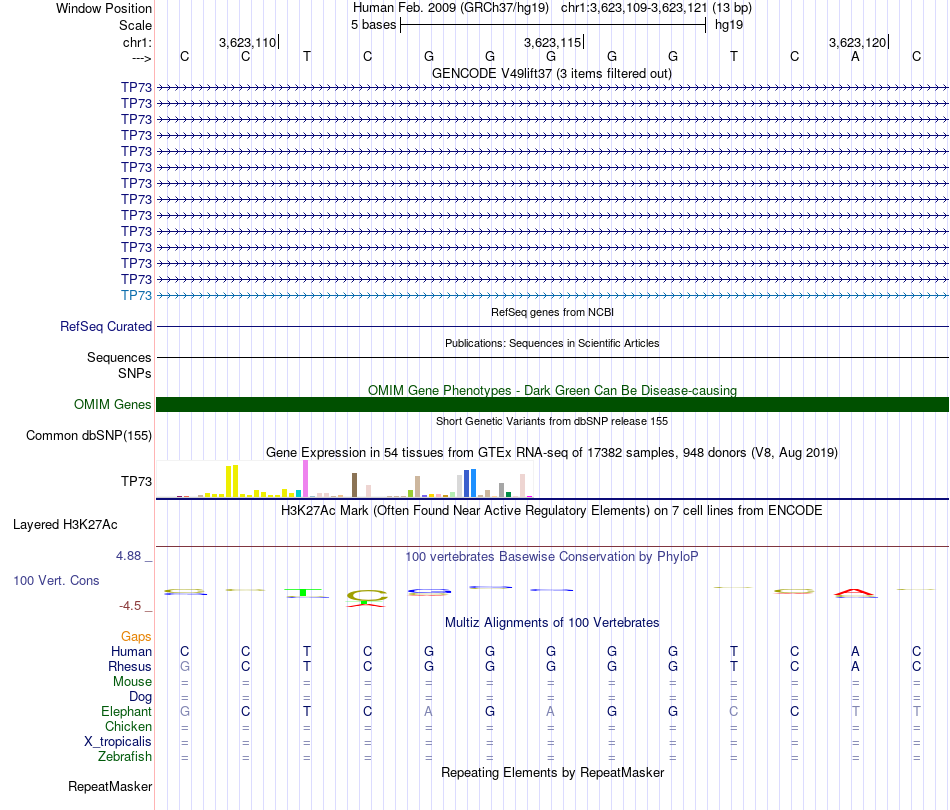950x810 pixels.
Task: Click the X_tropicalis species label
Action: point(118,742)
